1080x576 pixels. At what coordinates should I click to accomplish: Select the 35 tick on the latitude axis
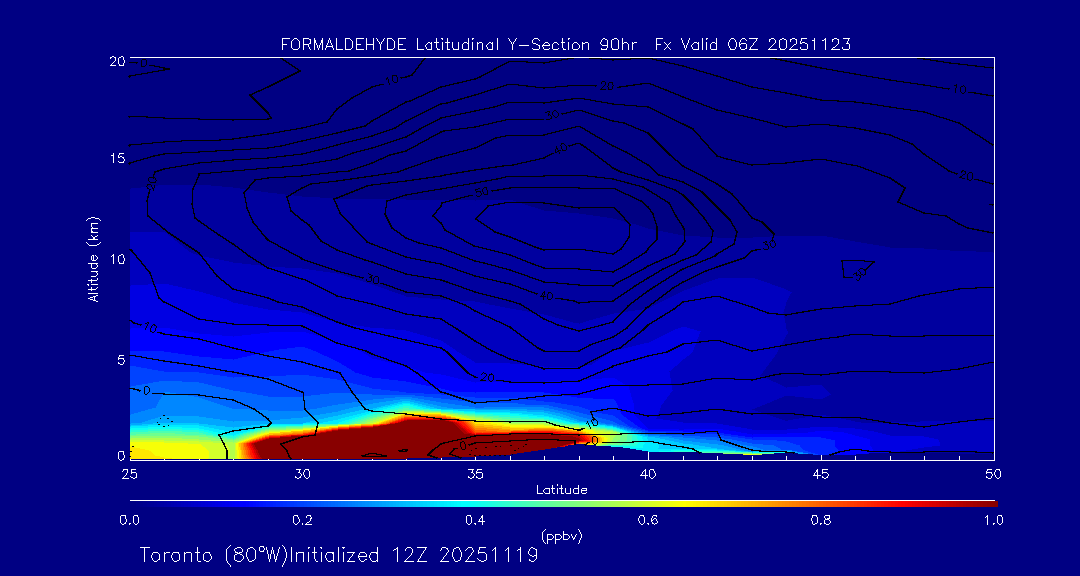(x=475, y=472)
